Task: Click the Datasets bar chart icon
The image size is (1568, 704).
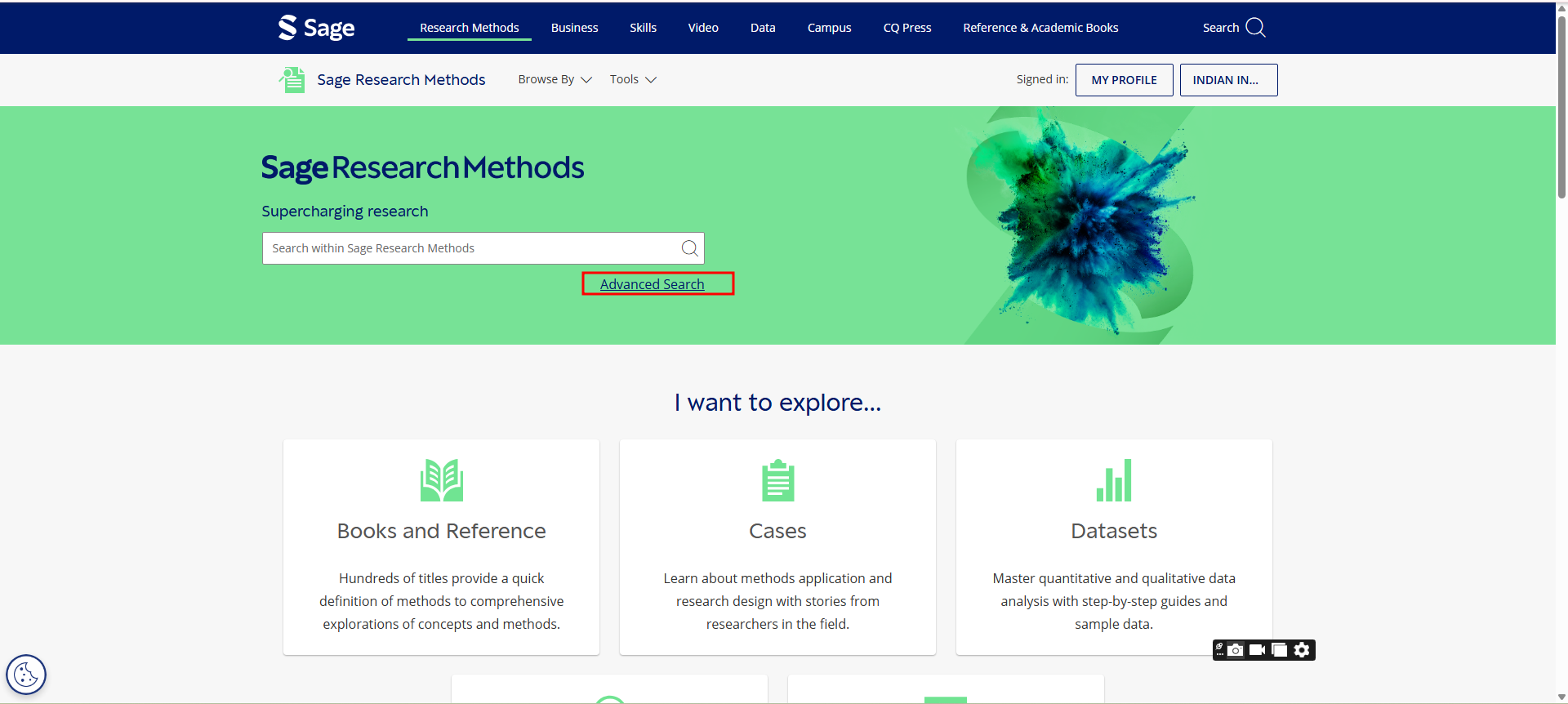Action: 1114,480
